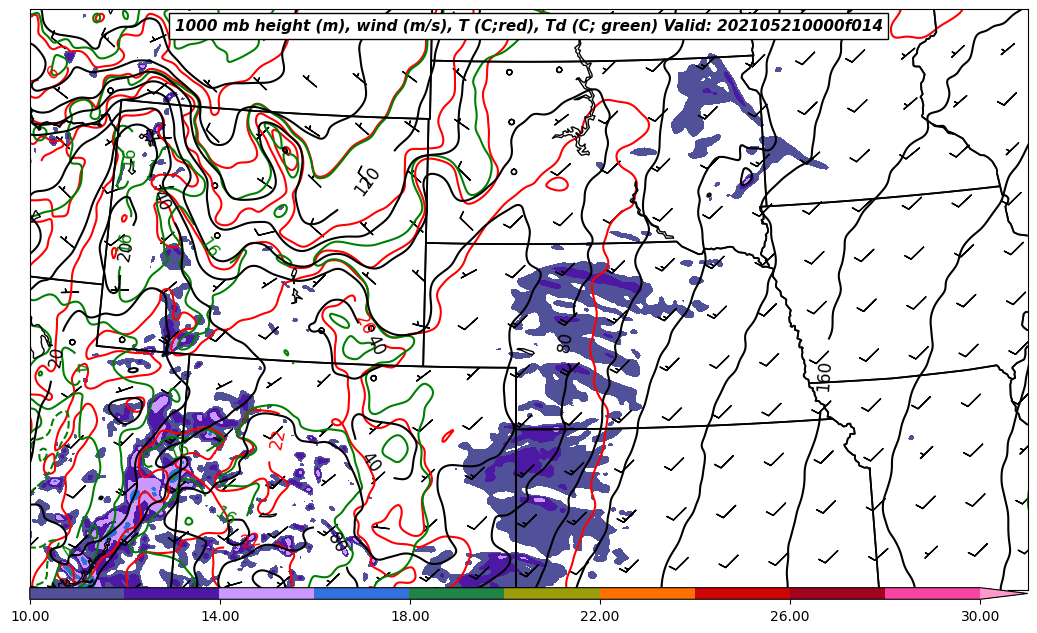
Task: Click the 26.00 colorbar tick label
Action: pos(790,616)
